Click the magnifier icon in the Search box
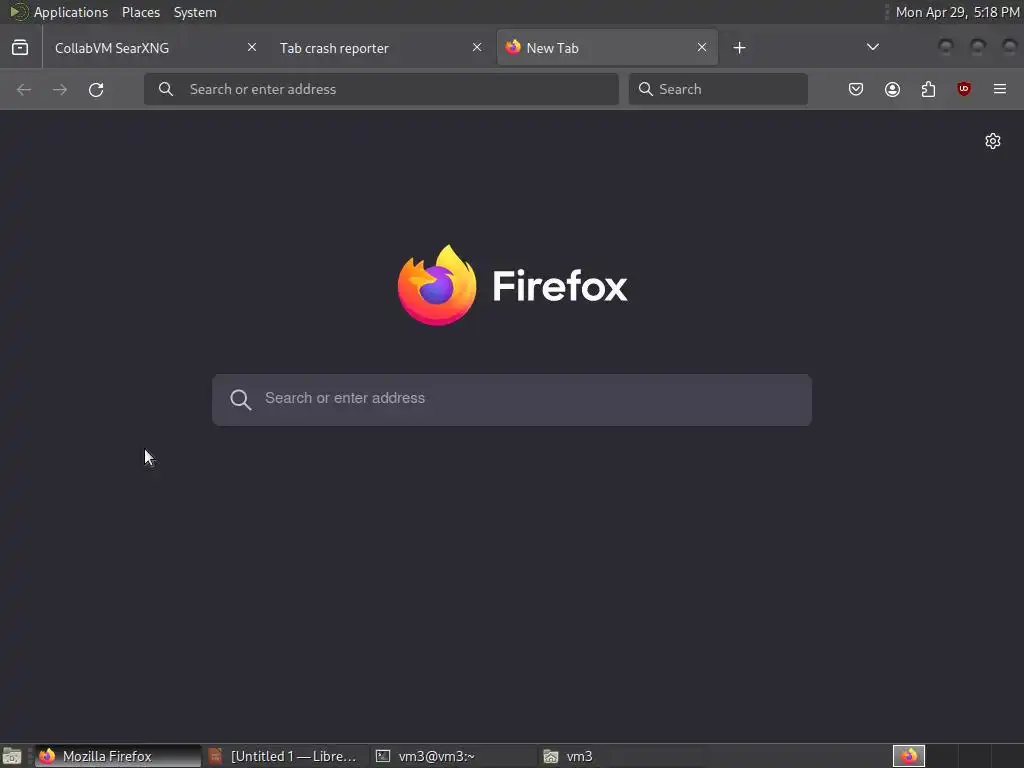 click(646, 89)
